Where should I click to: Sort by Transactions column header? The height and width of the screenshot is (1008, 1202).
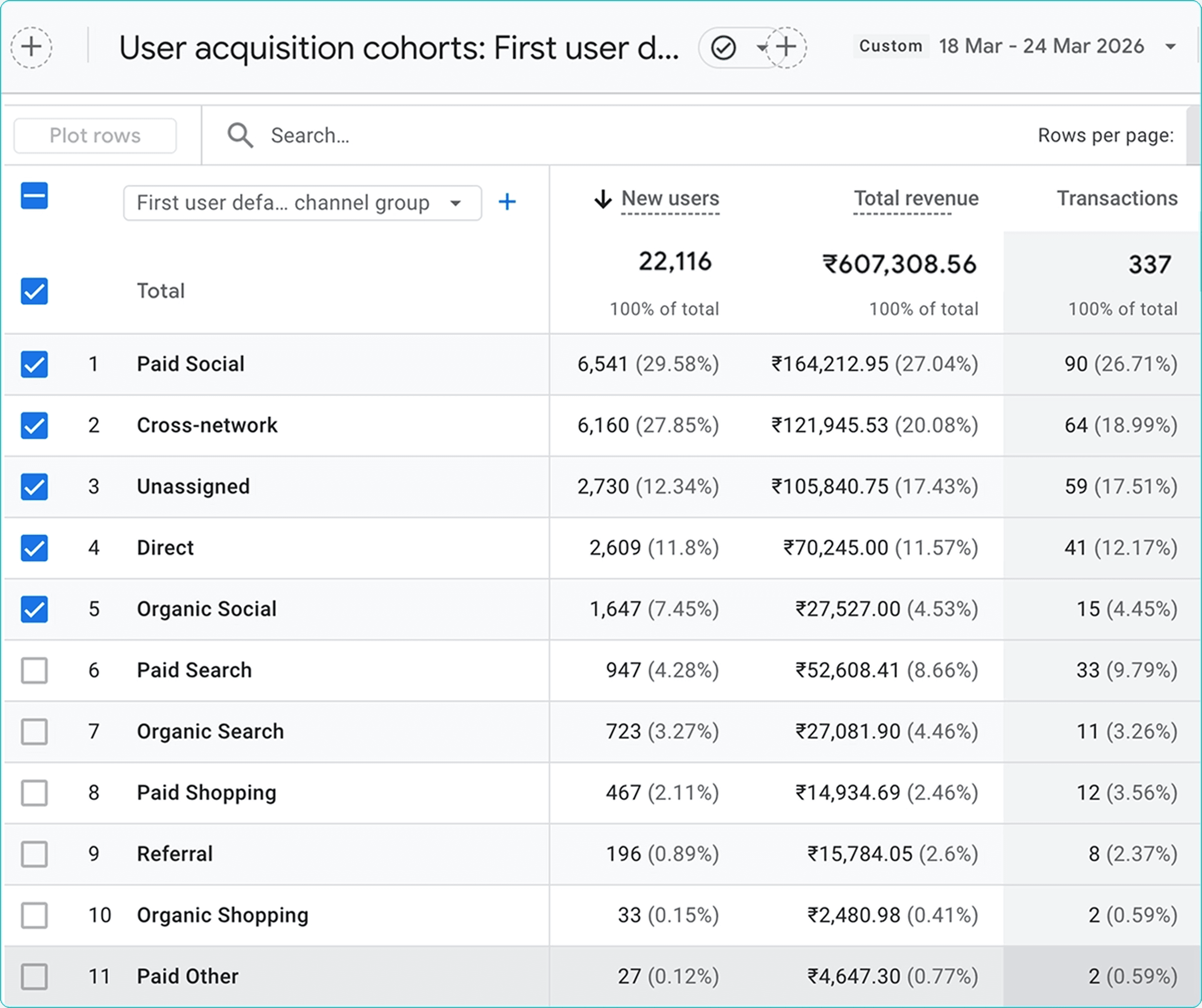(1117, 199)
